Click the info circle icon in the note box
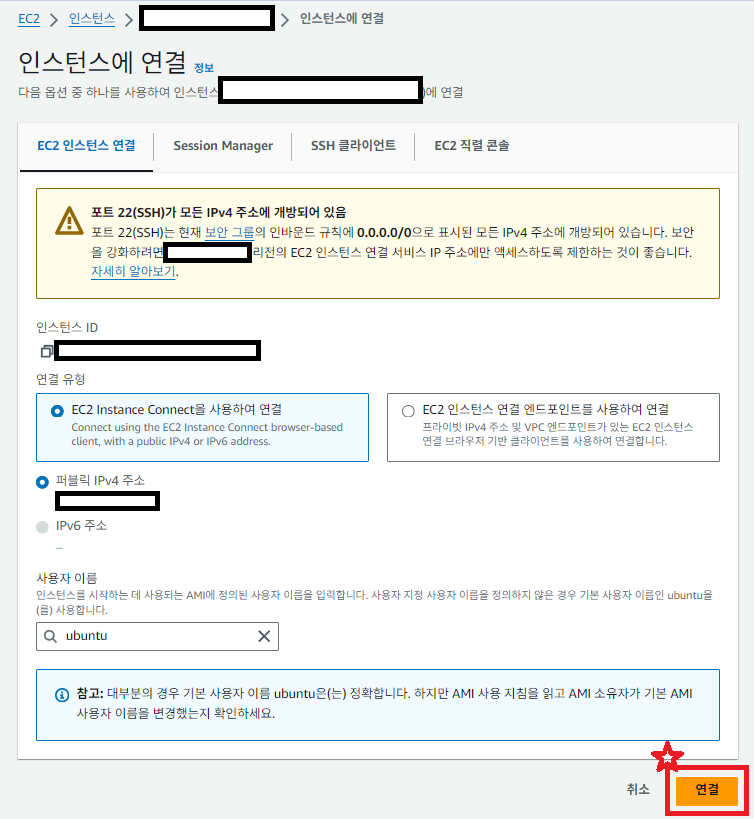 62,695
